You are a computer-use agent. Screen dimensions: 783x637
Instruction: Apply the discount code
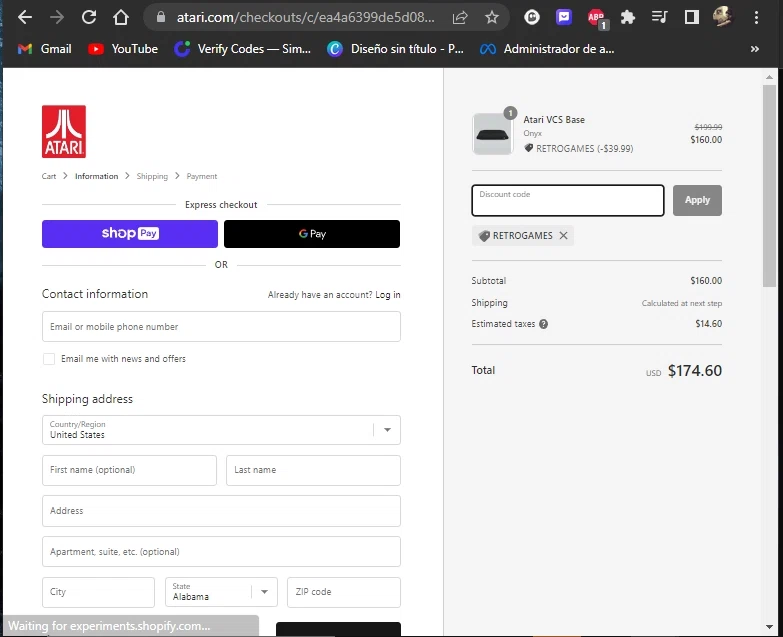(697, 200)
